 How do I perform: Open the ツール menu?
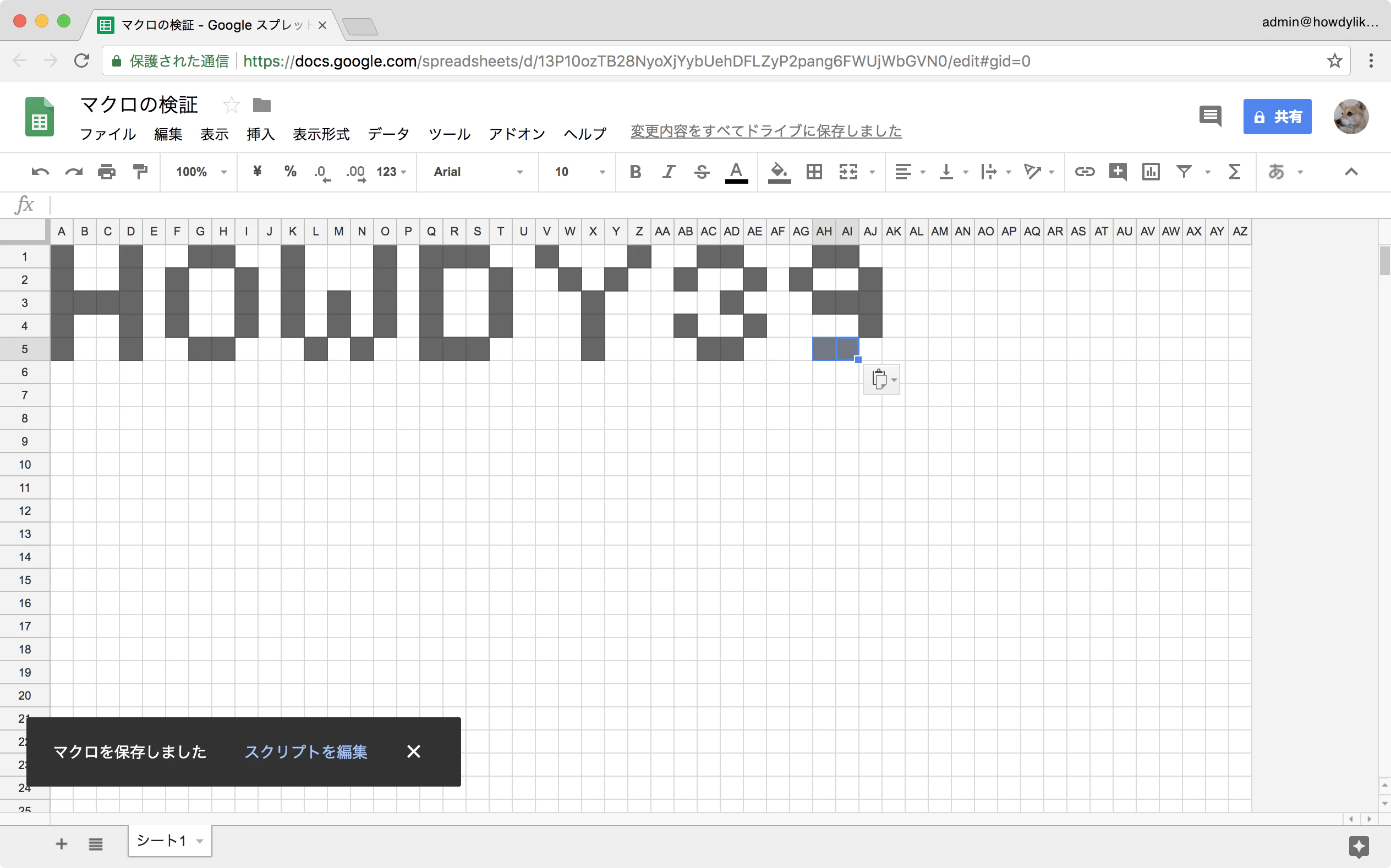(x=450, y=134)
